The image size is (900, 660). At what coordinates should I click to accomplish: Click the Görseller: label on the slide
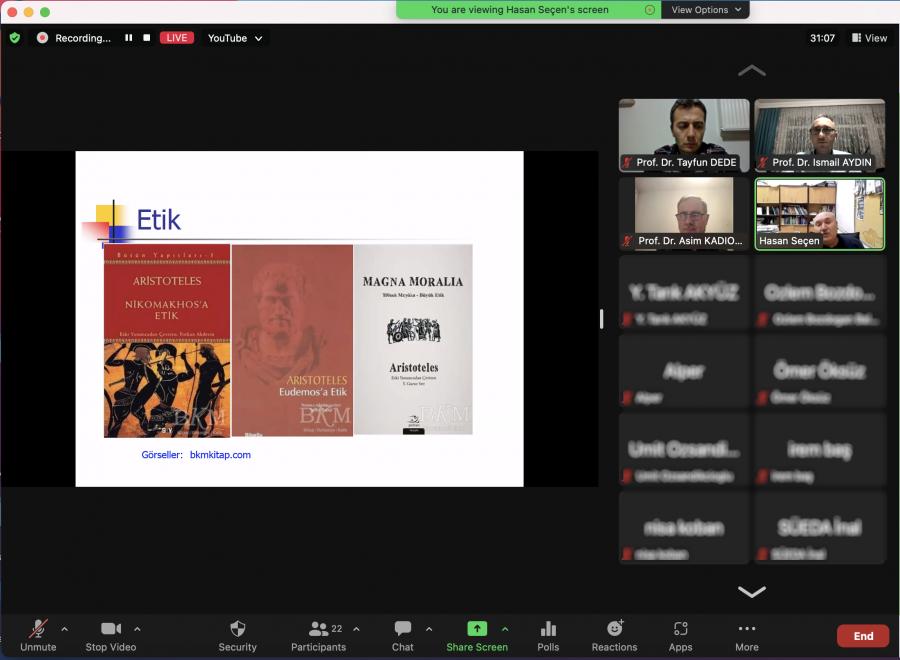coord(162,455)
